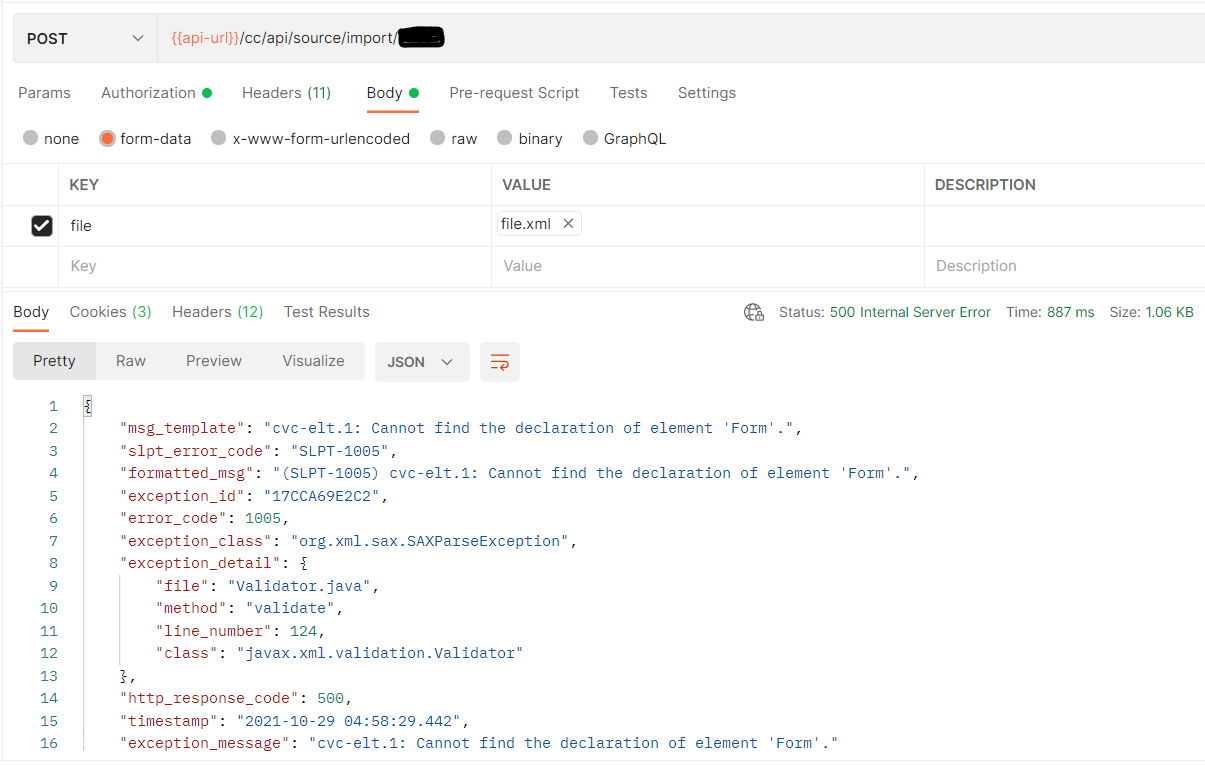Click the wrap lines icon in response toolbar
Viewport: 1205px width, 765px height.
point(500,362)
